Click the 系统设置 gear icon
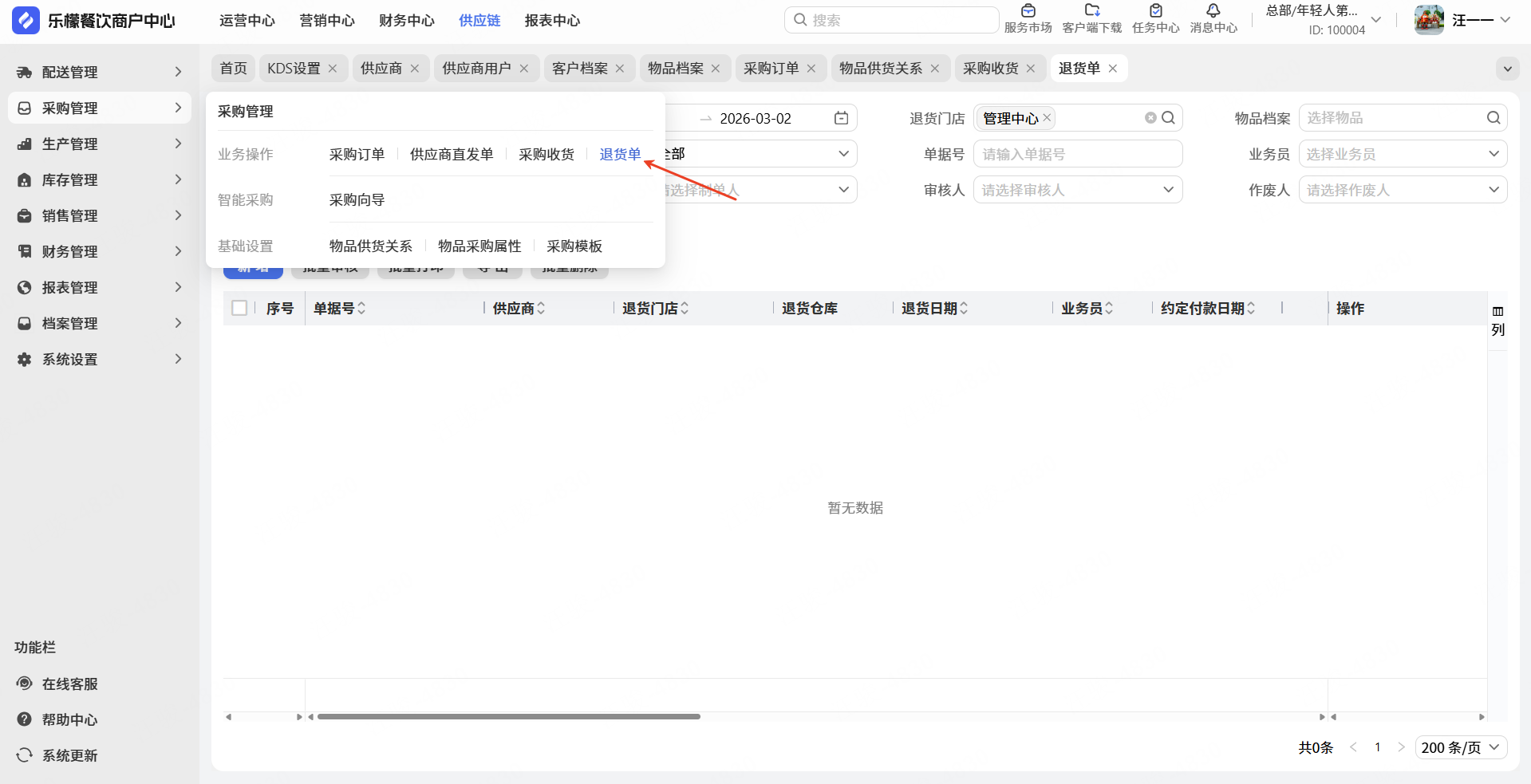Screen dimensions: 1531x784 pyautogui.click(x=25, y=360)
